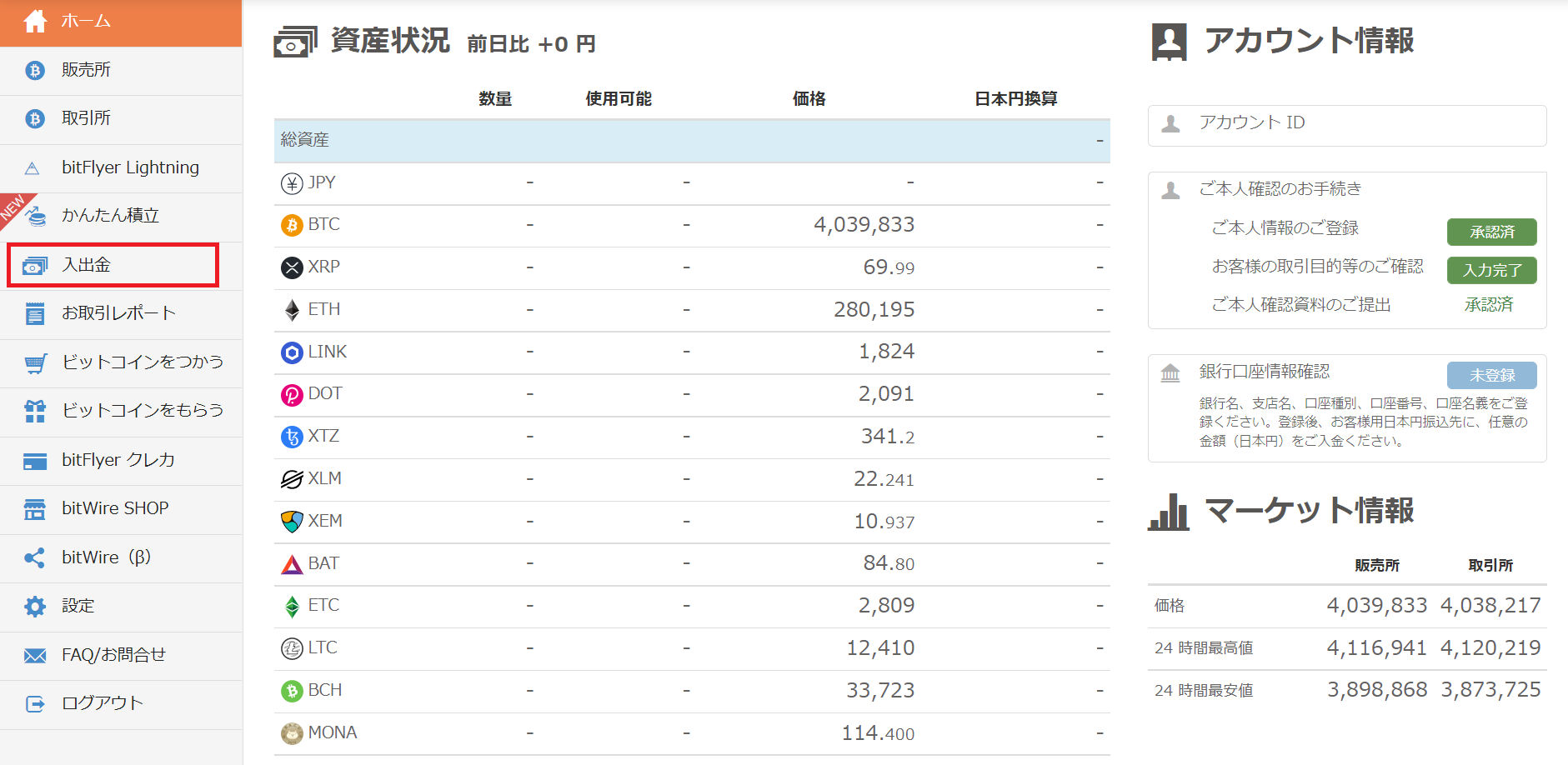1568x765 pixels.
Task: Click the XRP coin icon in asset table
Action: coord(292,267)
